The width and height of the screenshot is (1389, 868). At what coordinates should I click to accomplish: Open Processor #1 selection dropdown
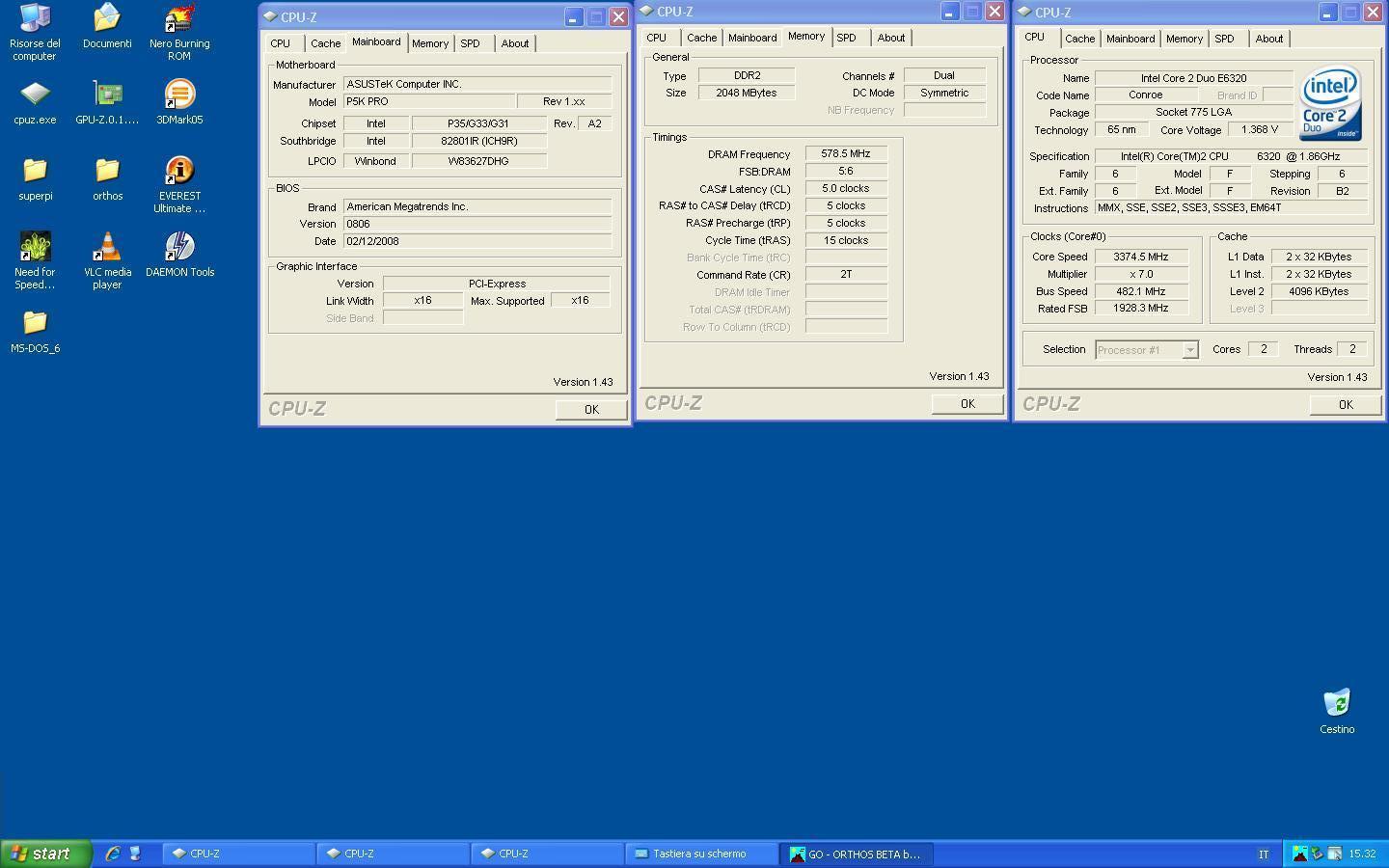(x=1190, y=350)
